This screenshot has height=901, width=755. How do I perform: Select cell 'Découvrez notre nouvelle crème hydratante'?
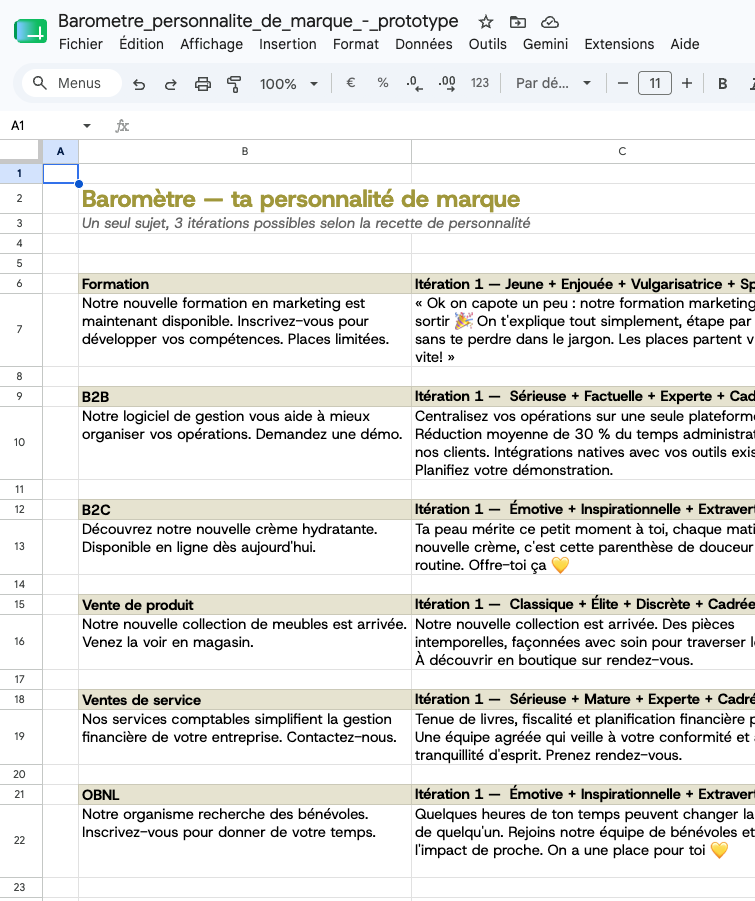pyautogui.click(x=245, y=547)
